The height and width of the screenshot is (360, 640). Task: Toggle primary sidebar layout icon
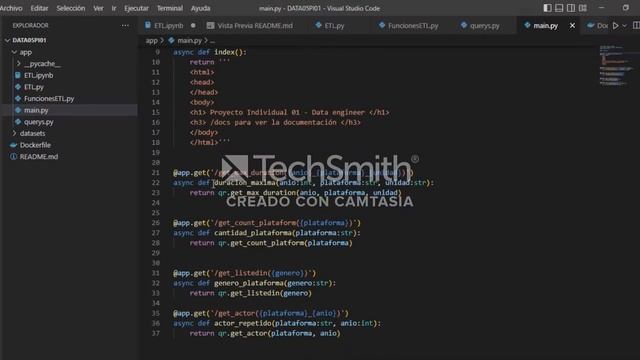pos(547,8)
